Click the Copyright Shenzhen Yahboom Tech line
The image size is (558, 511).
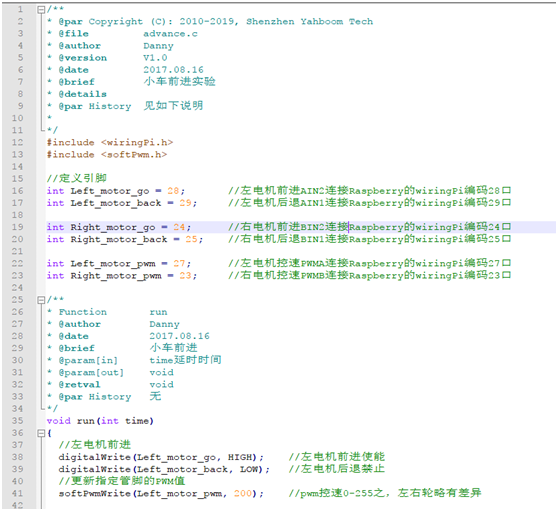pos(211,22)
